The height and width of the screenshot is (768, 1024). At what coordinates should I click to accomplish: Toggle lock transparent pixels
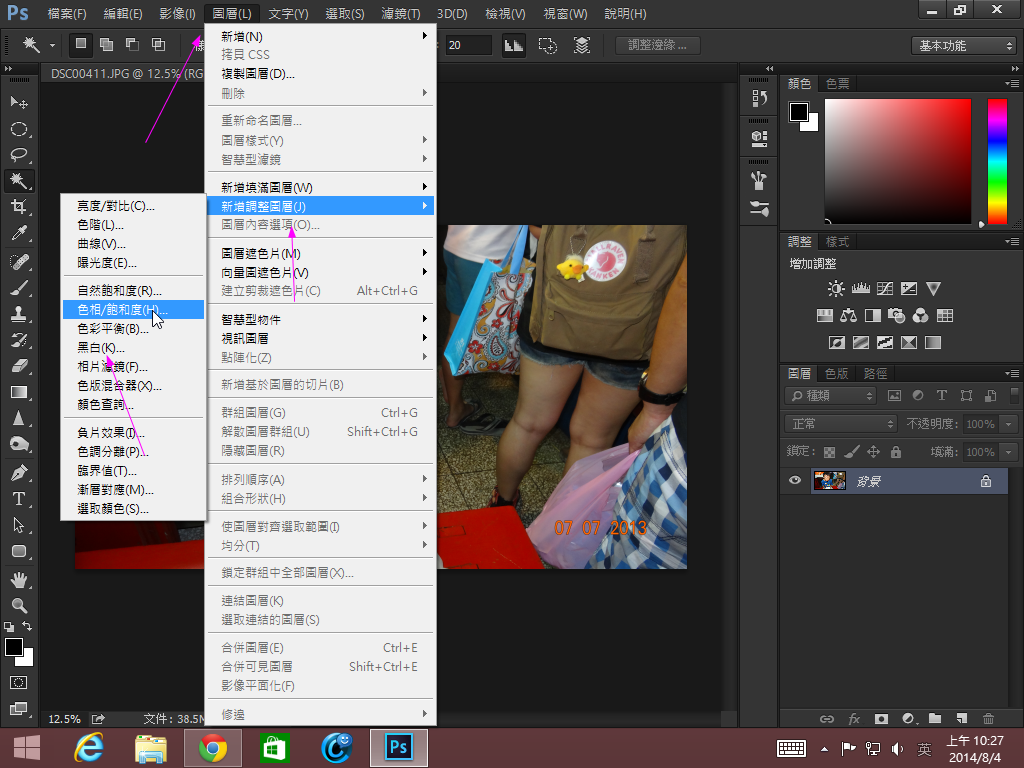coord(829,452)
